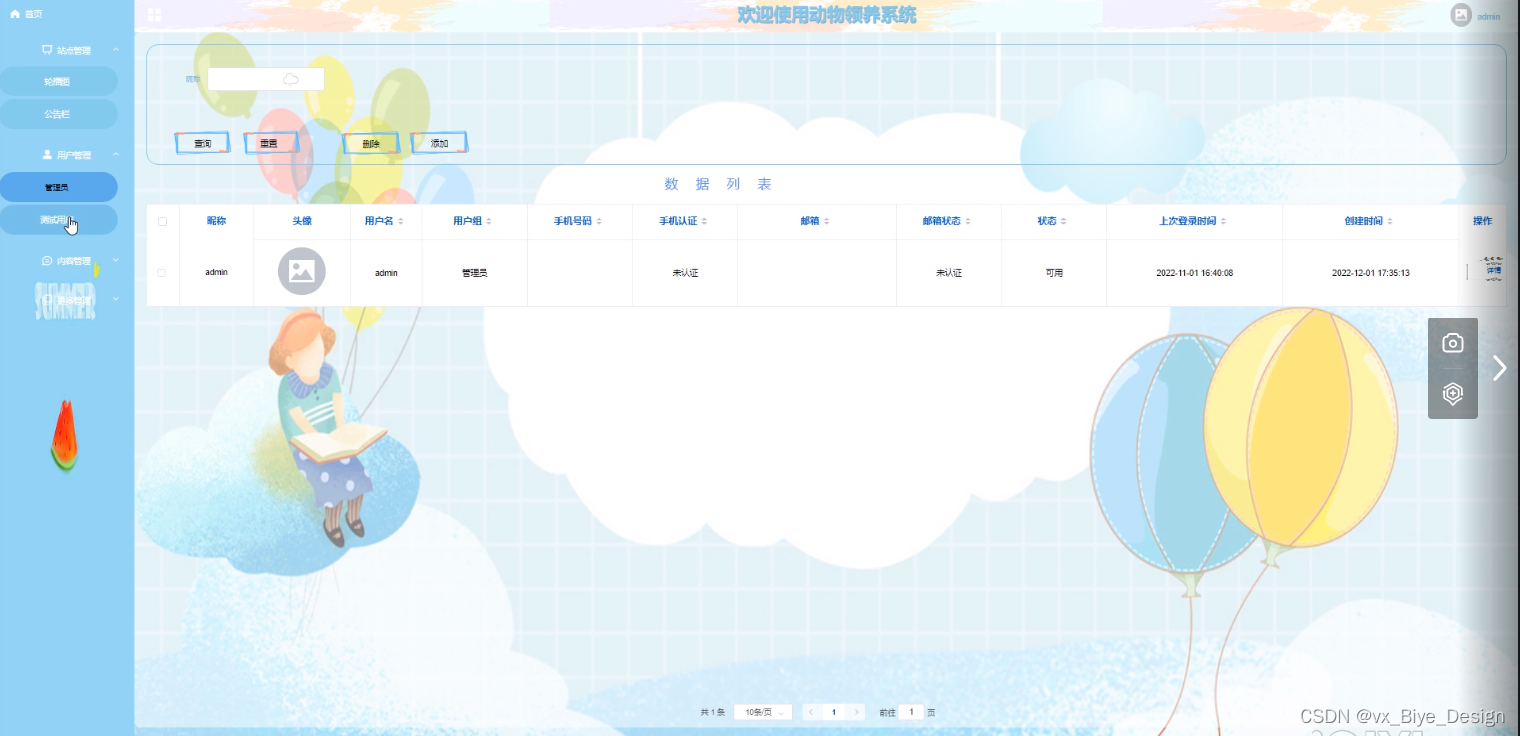
Task: Click the 可用 status cell
Action: coord(1054,272)
